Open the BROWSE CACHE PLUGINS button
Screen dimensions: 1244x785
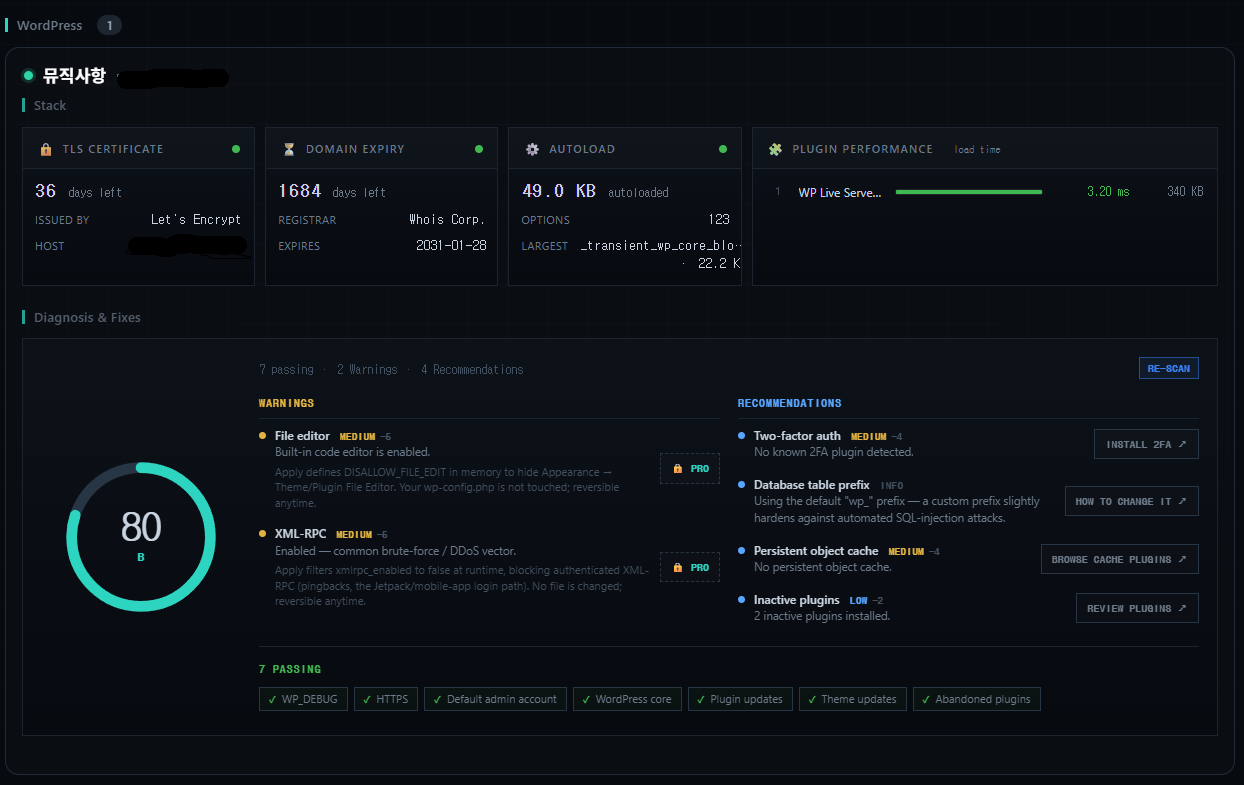tap(1120, 559)
